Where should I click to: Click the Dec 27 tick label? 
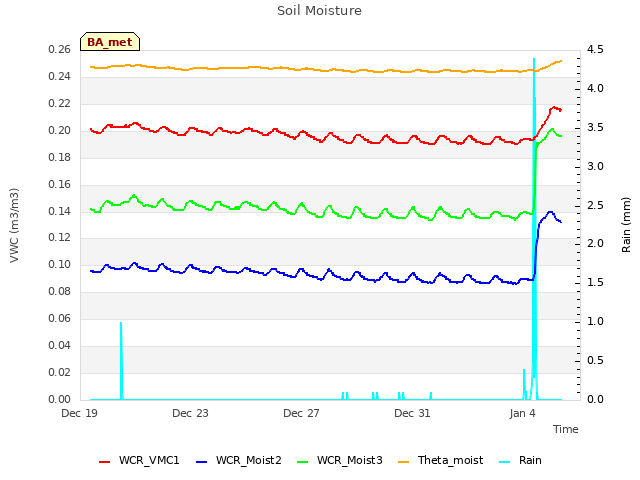[301, 413]
